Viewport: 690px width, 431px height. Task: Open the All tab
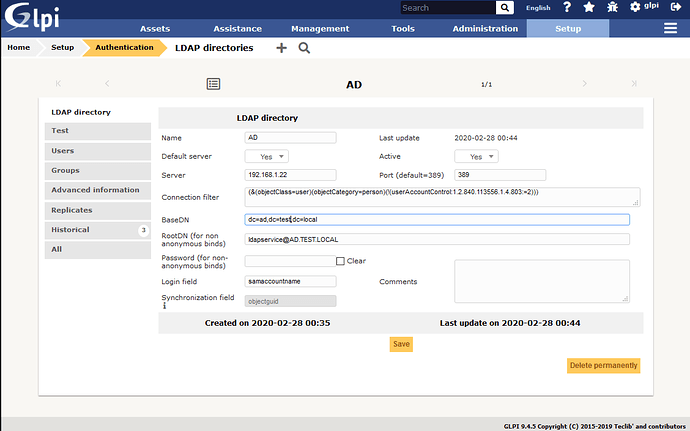pyautogui.click(x=98, y=250)
